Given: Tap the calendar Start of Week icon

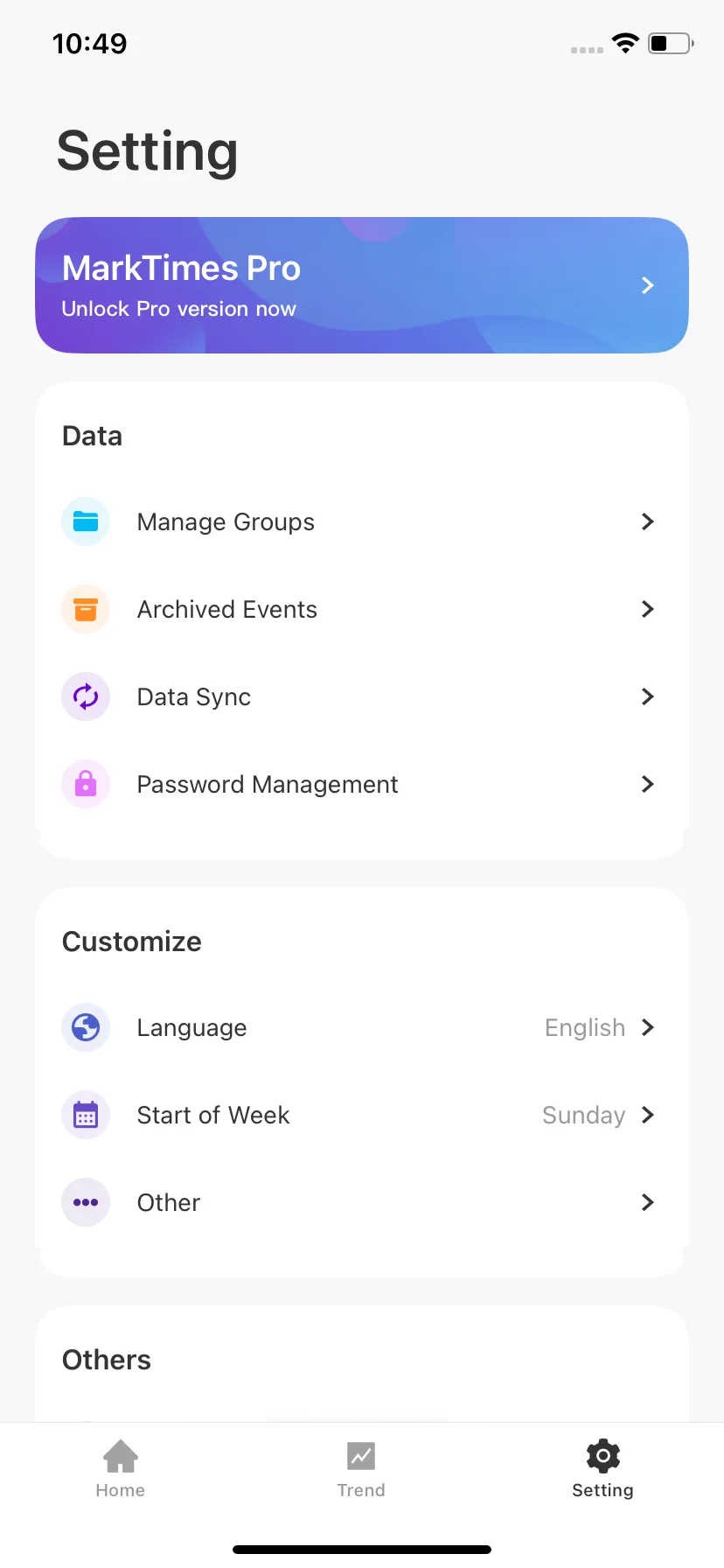Looking at the screenshot, I should click(x=86, y=1115).
